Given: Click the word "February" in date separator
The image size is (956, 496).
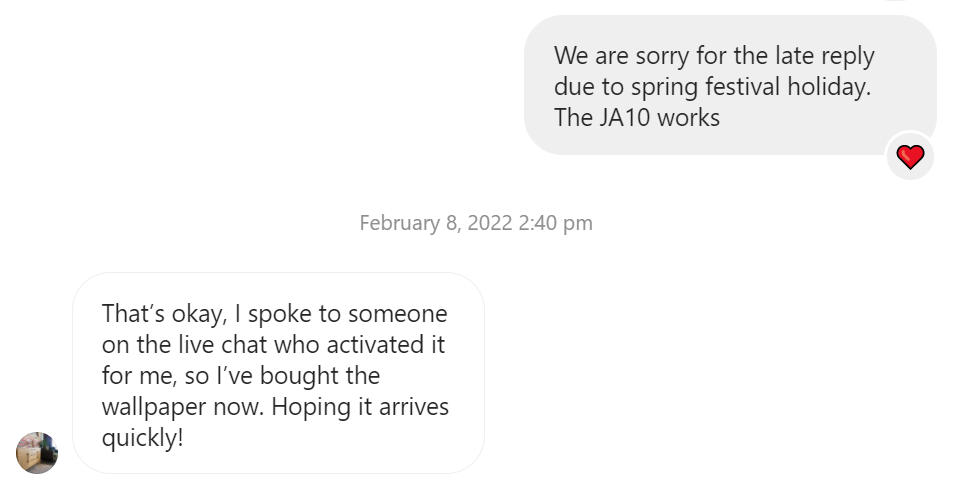Looking at the screenshot, I should point(398,223).
